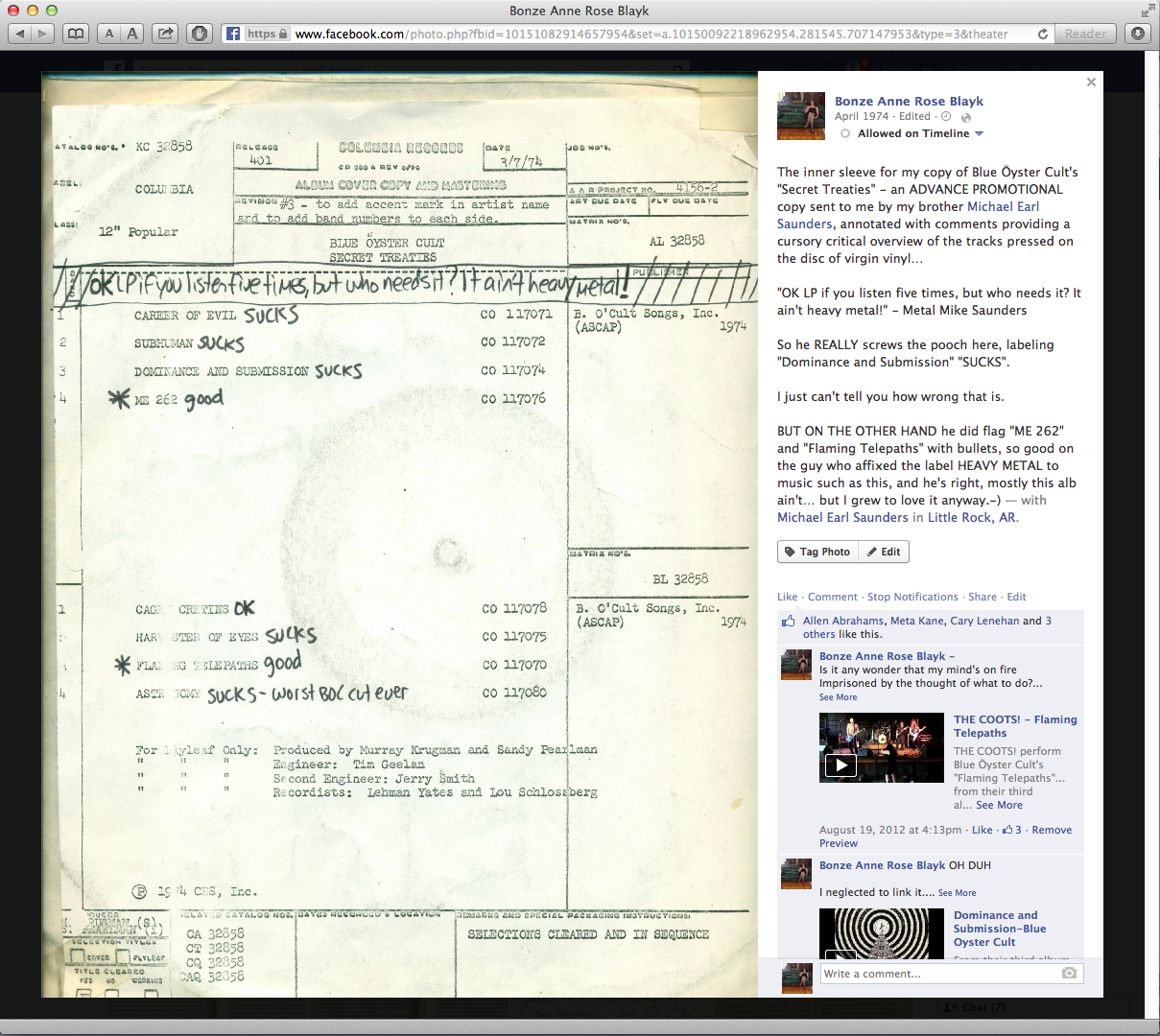Open the Cary Lenehan profile link

984,621
